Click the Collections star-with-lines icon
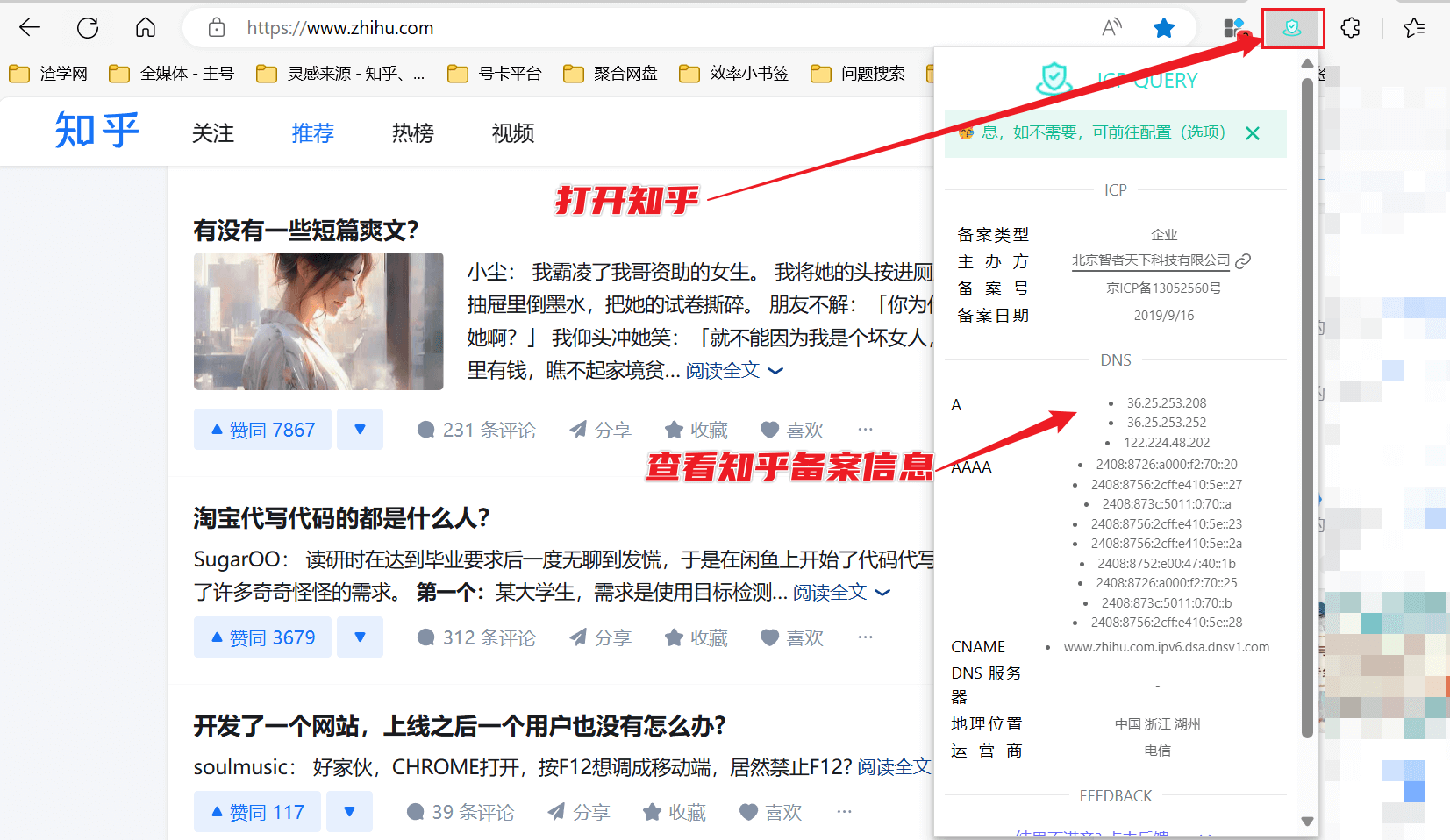This screenshot has width=1450, height=840. (x=1413, y=27)
